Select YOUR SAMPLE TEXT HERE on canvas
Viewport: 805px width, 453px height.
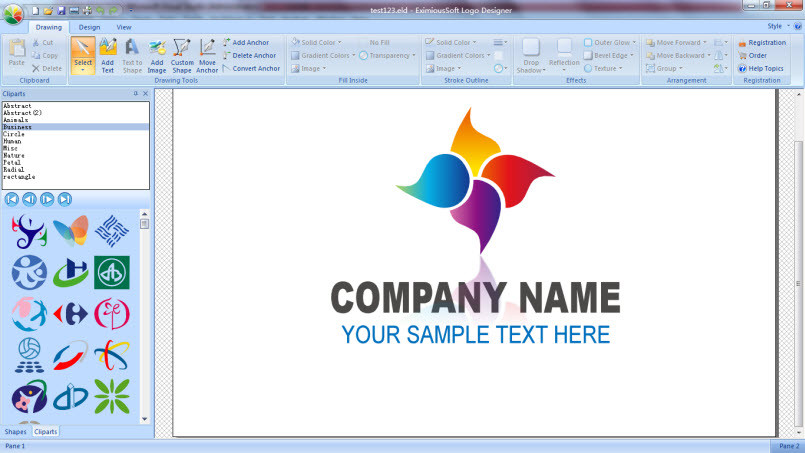476,335
